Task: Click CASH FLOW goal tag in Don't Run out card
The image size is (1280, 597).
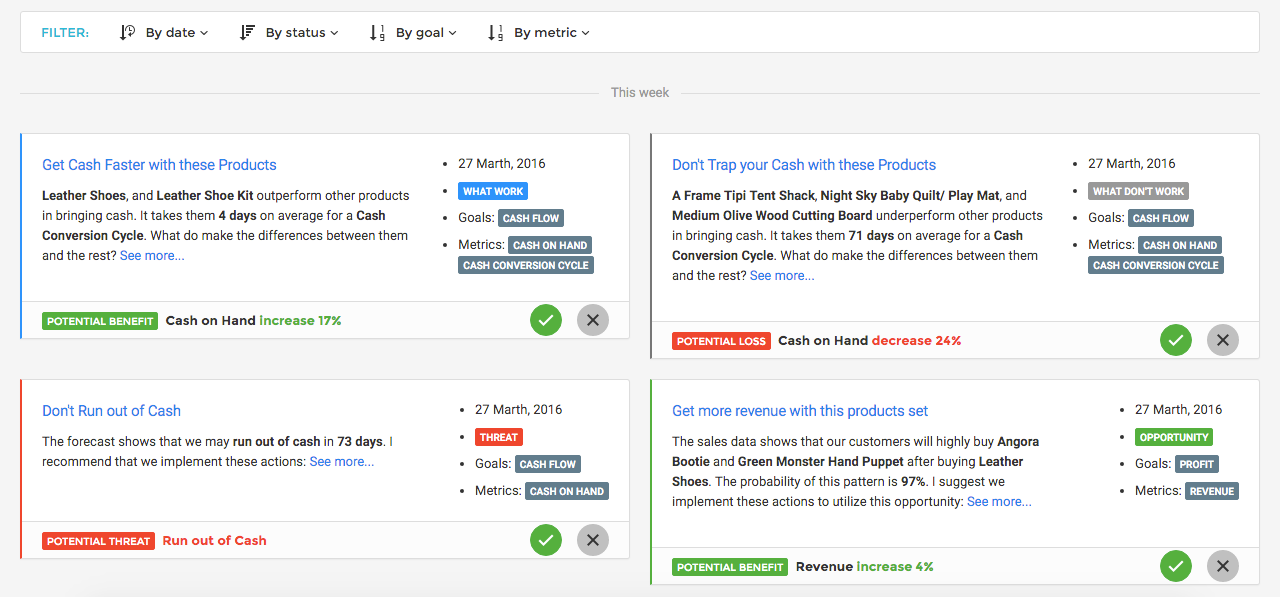Action: pos(548,464)
